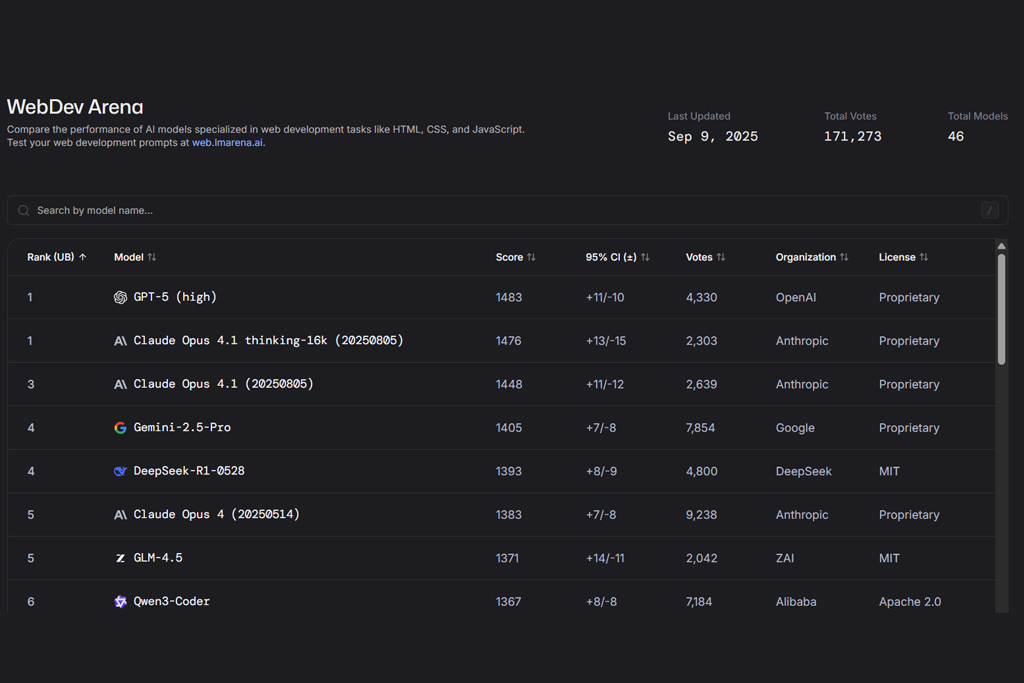The width and height of the screenshot is (1024, 683).
Task: Click the score 1393 for DeepSeek-R1-0528
Action: coord(509,471)
